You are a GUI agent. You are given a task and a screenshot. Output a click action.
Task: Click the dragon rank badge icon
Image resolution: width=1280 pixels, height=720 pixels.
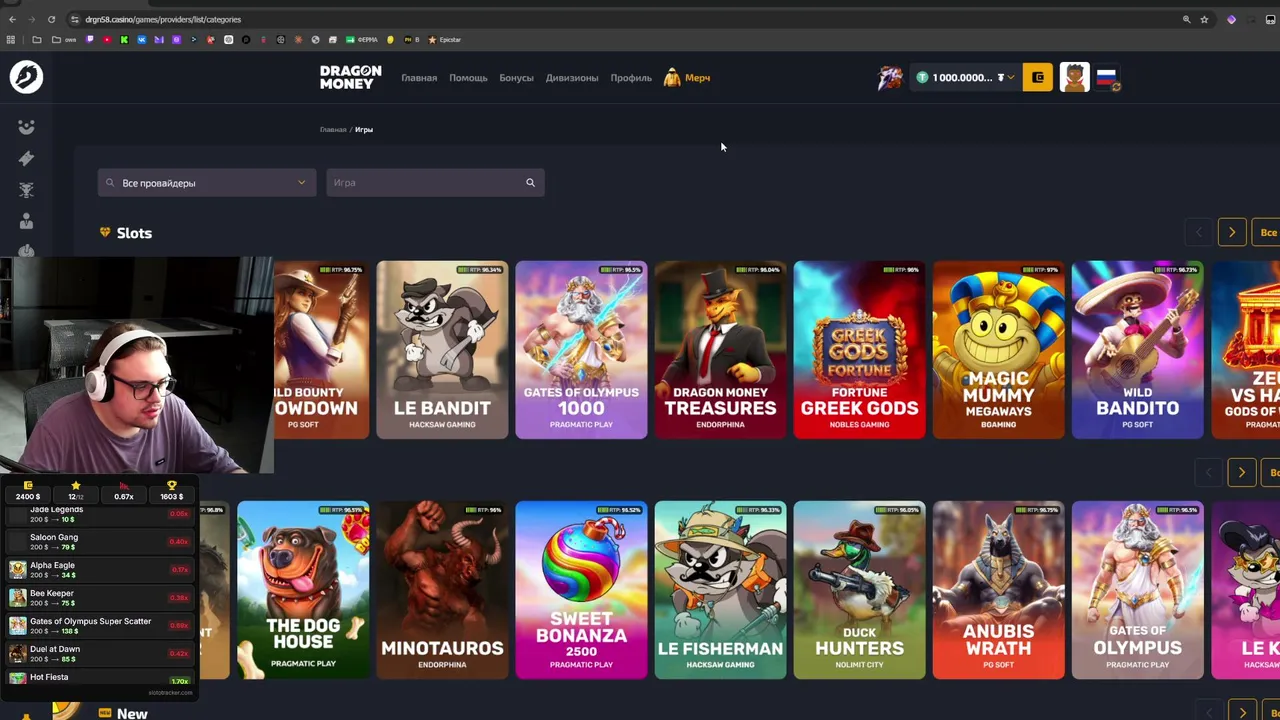[889, 77]
